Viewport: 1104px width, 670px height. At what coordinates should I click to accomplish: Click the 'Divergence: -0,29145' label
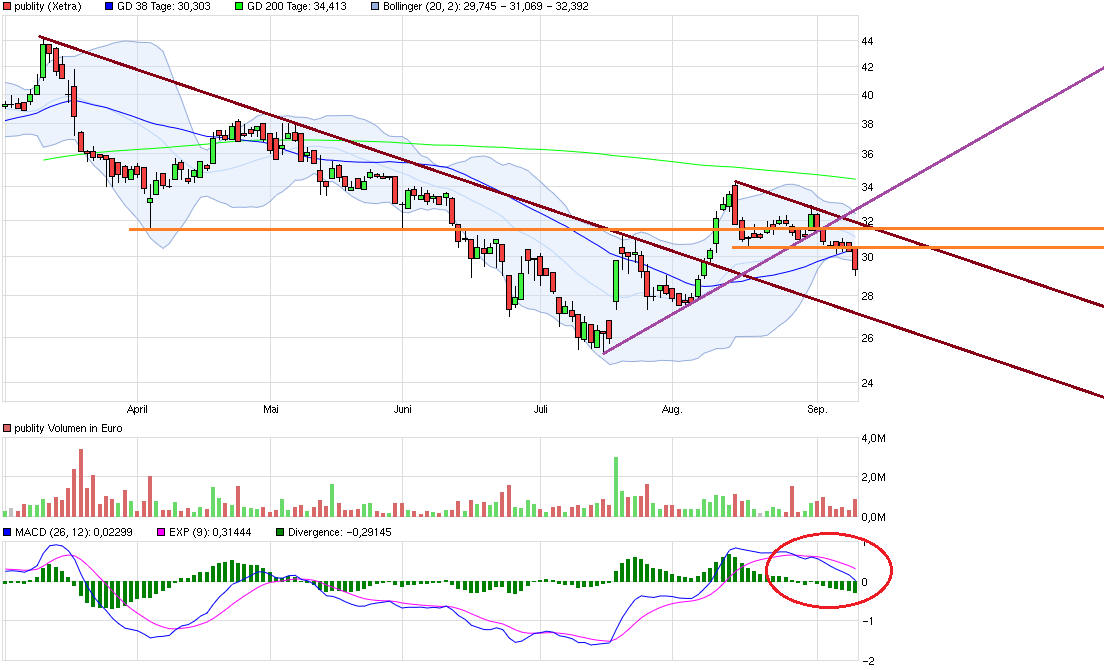[x=340, y=532]
